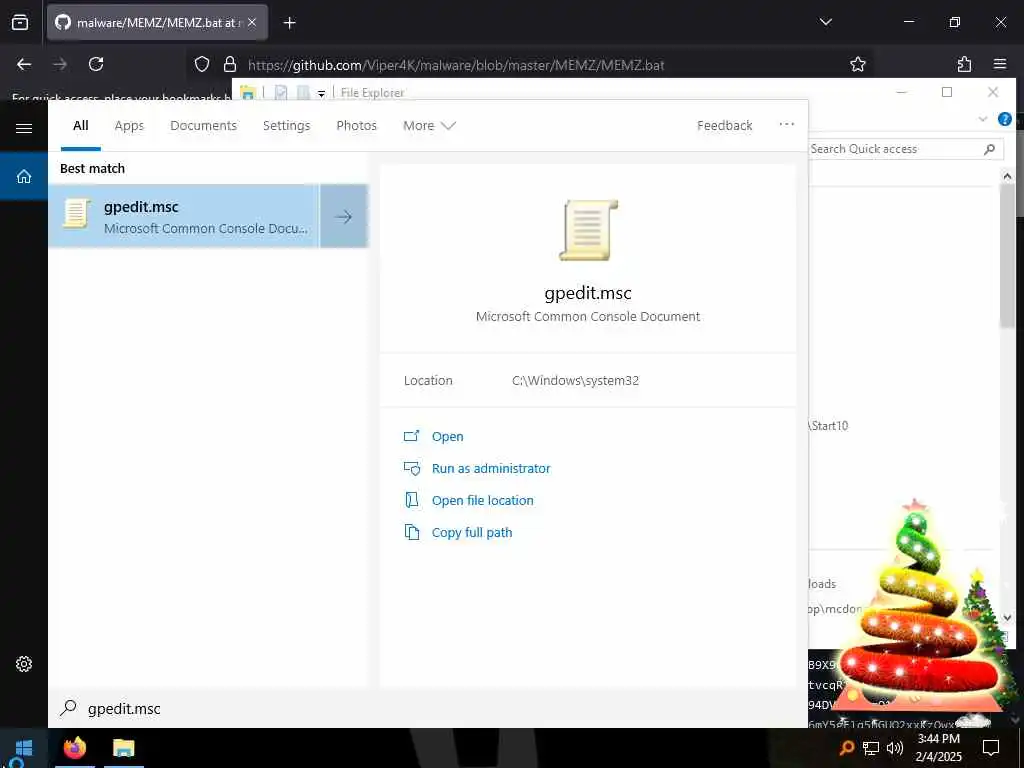Select the Documents search filter tab
The width and height of the screenshot is (1024, 768).
pyautogui.click(x=203, y=125)
